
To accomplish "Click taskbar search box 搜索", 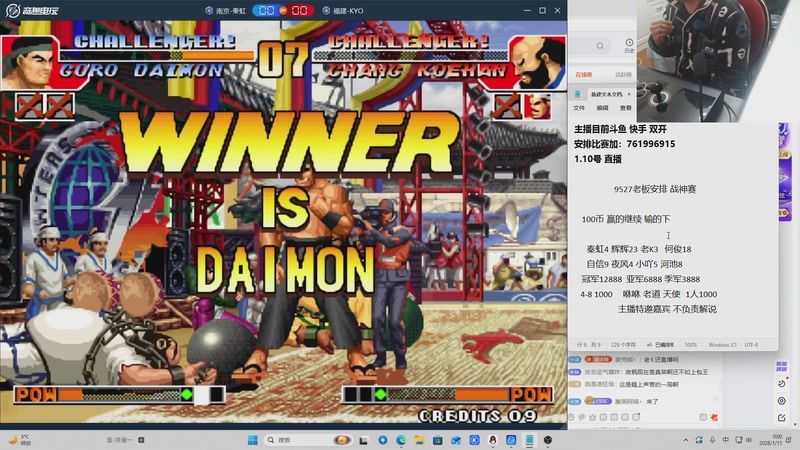I will (x=308, y=440).
